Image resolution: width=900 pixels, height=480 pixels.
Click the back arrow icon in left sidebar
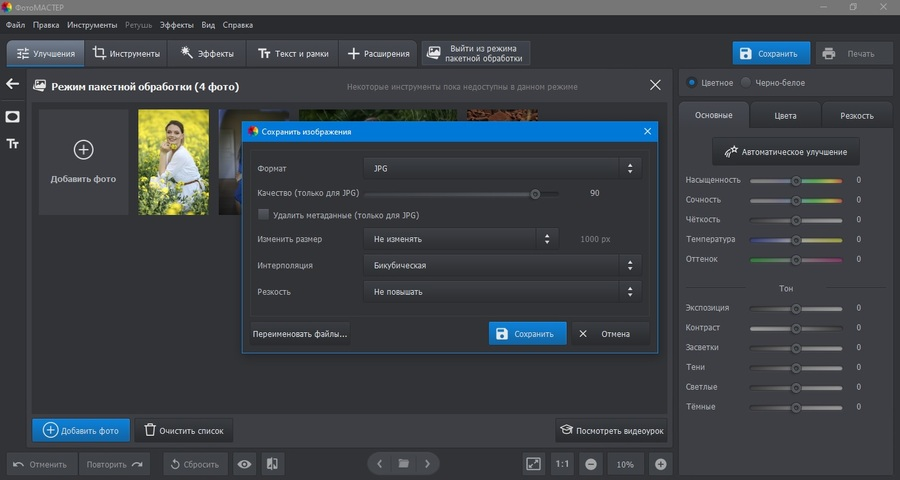[x=13, y=84]
